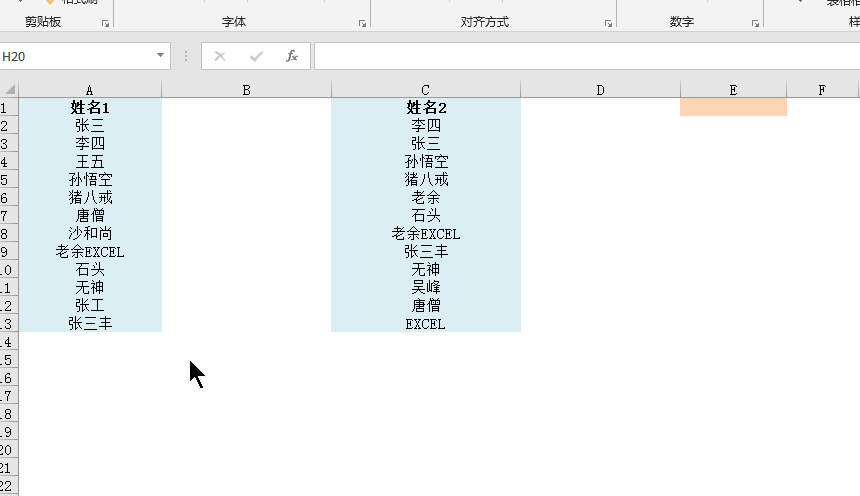
Task: Select cell containing 吴峰
Action: click(x=426, y=288)
